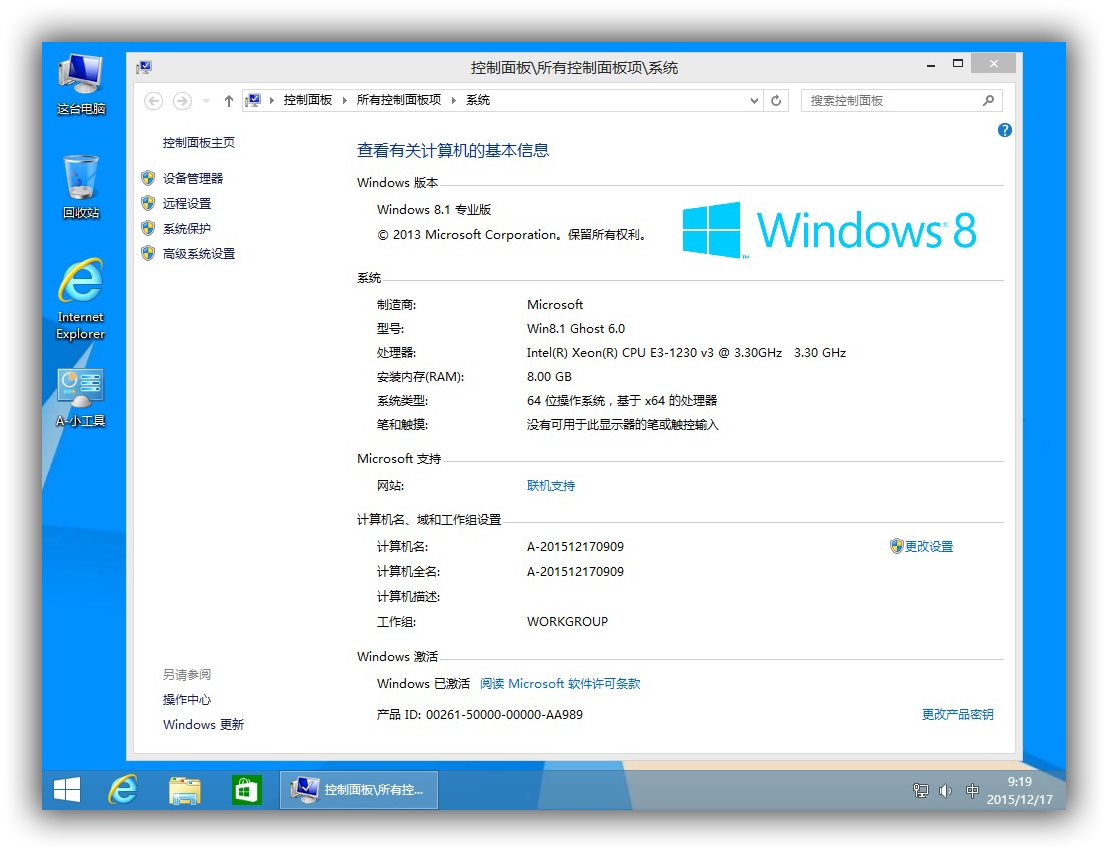Viewport: 1108px width, 852px height.
Task: Open 这台电脑 desktop icon
Action: tap(81, 83)
